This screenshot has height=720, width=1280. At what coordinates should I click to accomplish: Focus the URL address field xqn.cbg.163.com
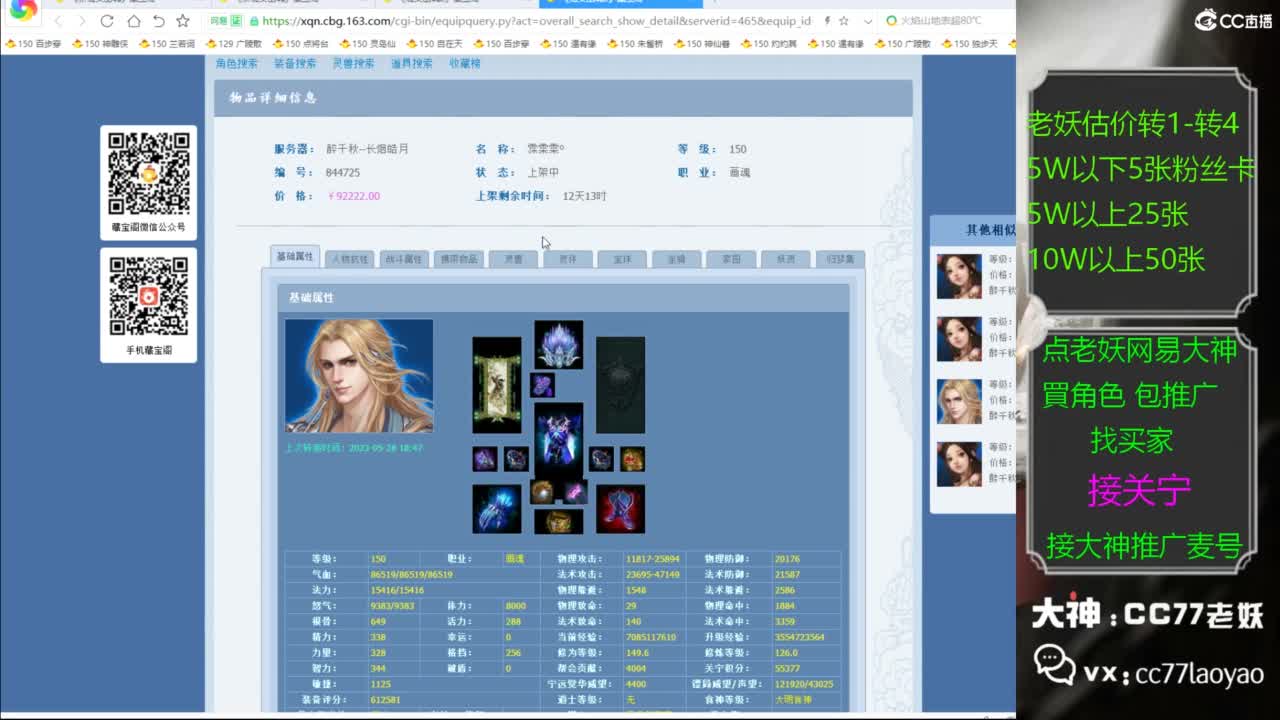[x=535, y=20]
